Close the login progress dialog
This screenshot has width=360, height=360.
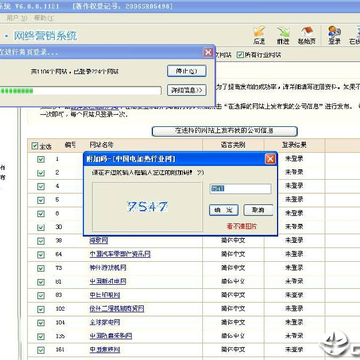coord(208,52)
